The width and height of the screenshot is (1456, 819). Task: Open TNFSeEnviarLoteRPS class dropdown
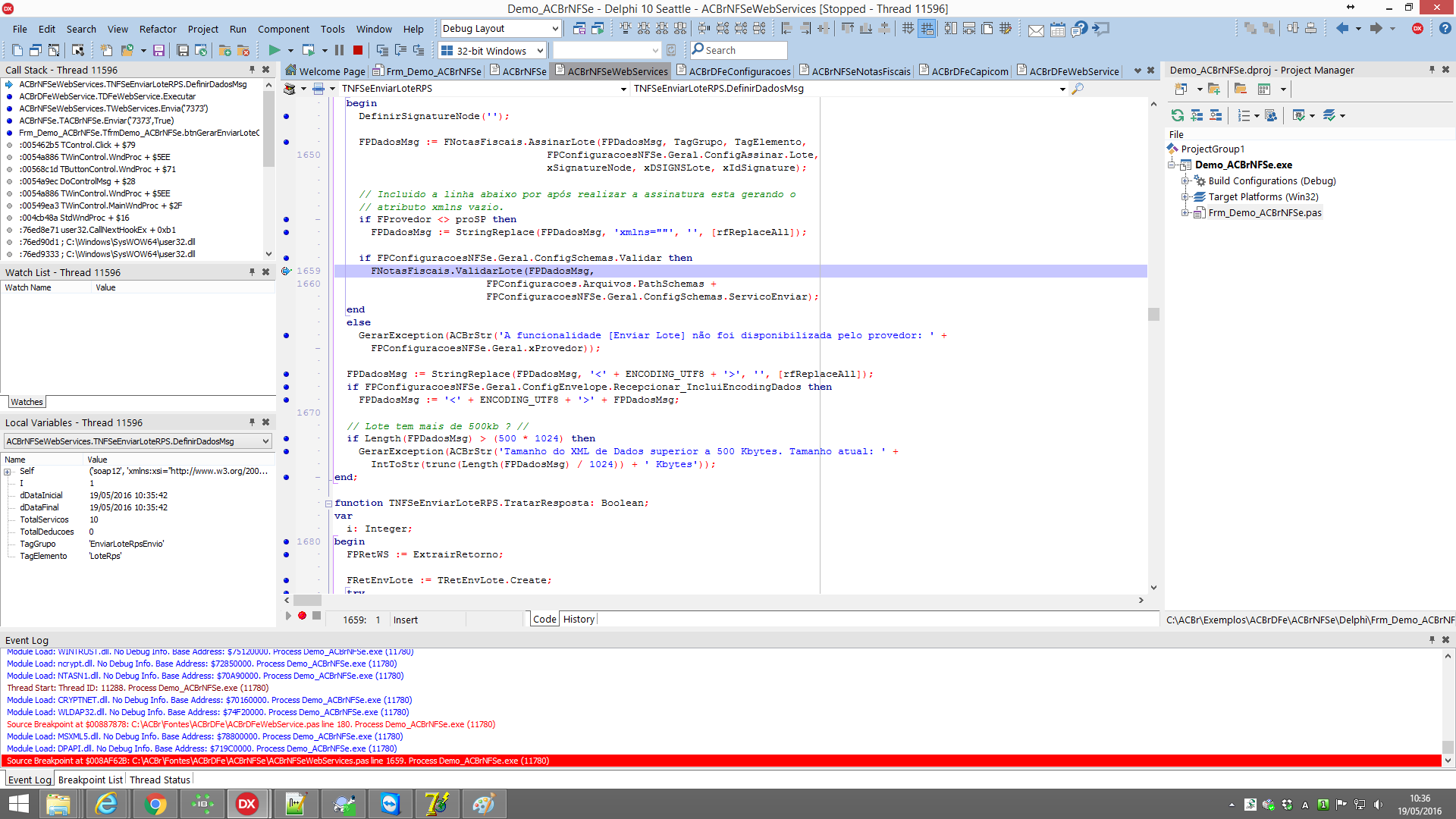(623, 89)
